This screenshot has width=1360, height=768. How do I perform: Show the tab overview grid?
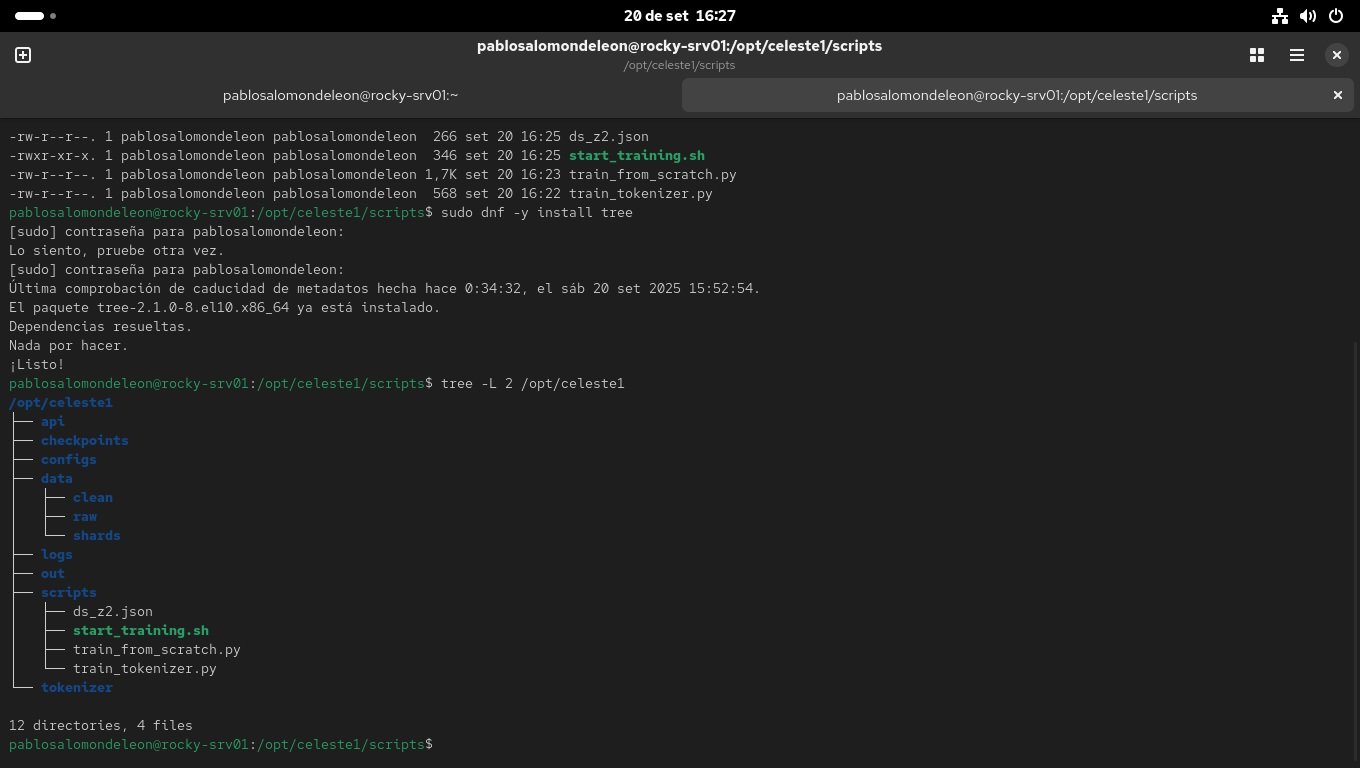click(1257, 55)
